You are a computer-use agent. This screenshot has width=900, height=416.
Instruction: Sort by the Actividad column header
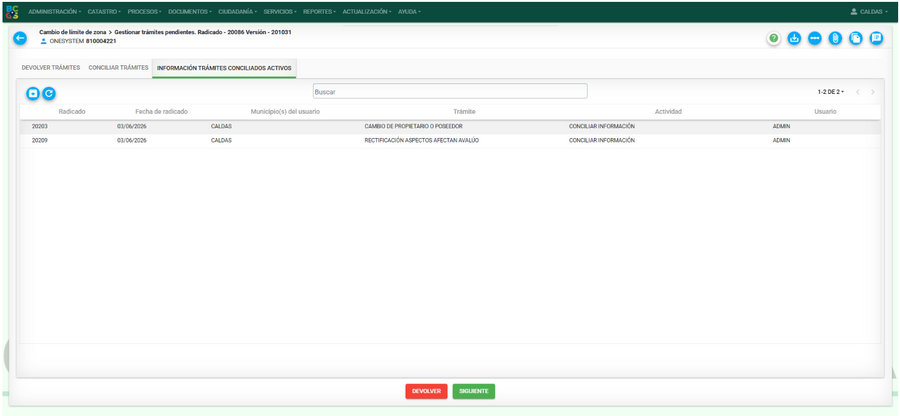click(668, 111)
